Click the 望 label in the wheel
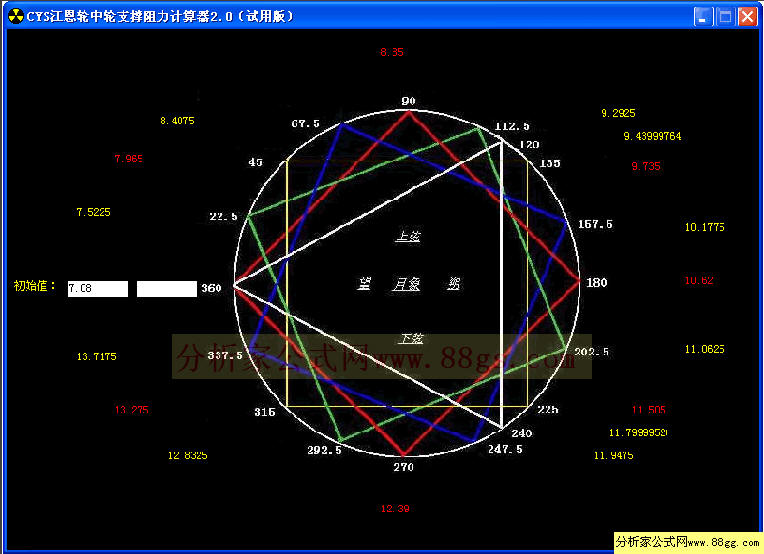 click(x=364, y=284)
